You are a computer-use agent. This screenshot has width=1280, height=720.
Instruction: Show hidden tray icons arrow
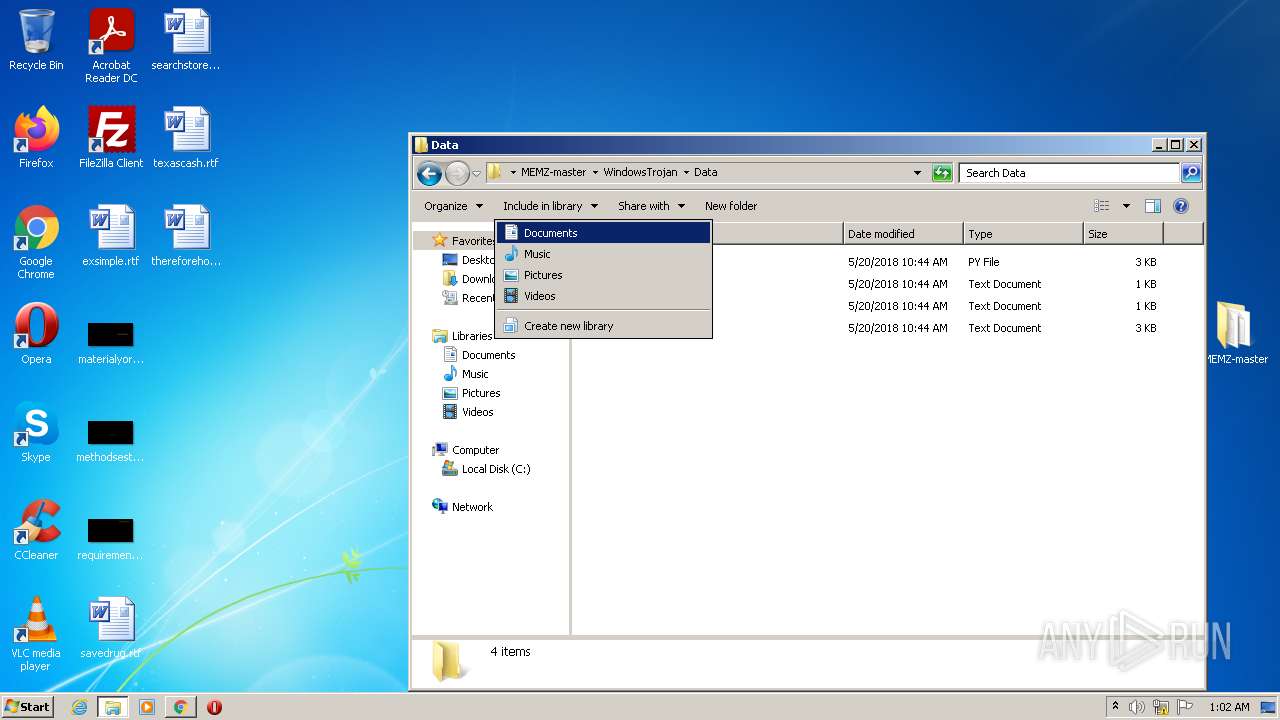[1115, 707]
